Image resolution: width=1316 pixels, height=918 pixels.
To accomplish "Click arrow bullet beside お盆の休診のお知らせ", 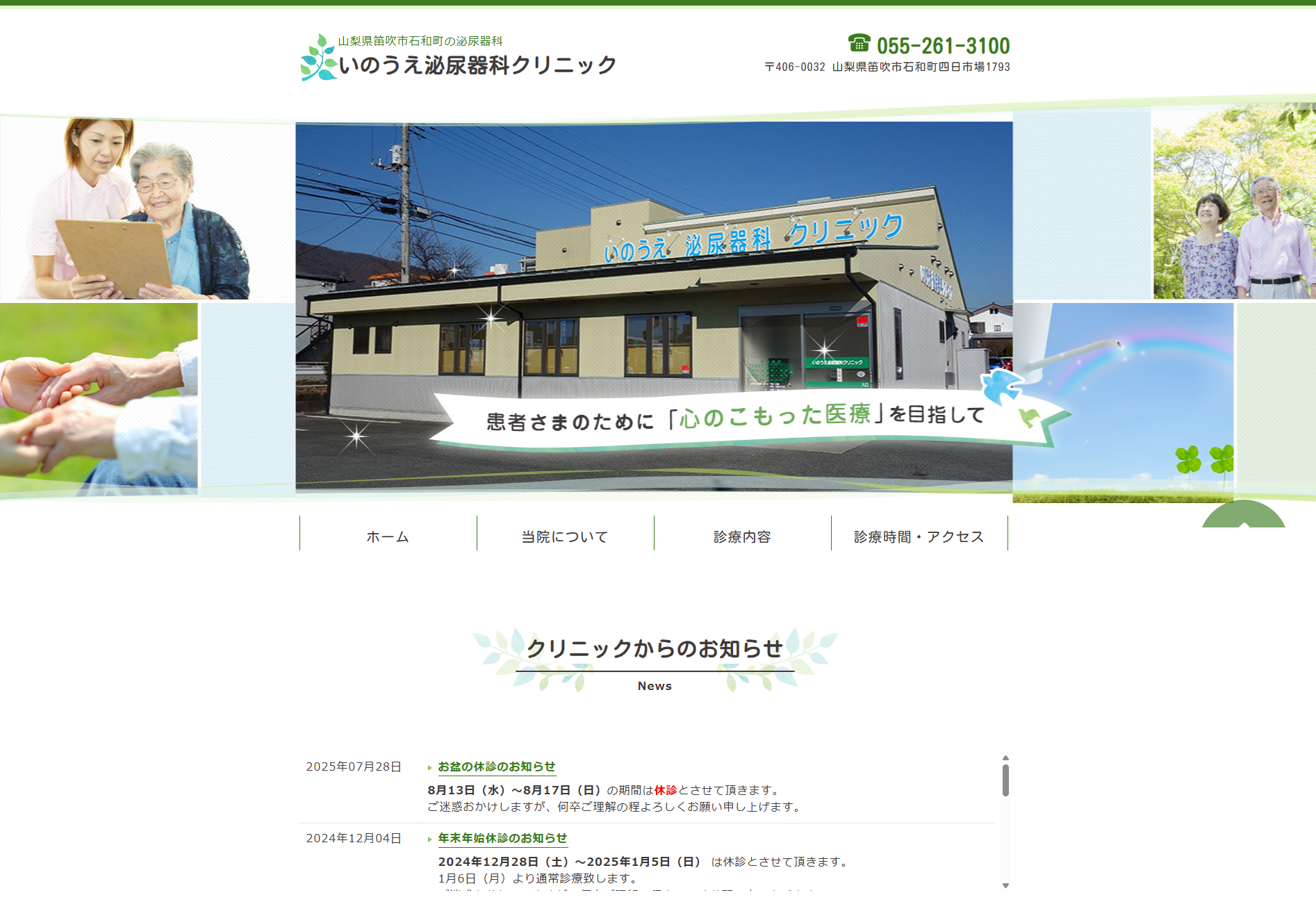I will click(x=430, y=768).
